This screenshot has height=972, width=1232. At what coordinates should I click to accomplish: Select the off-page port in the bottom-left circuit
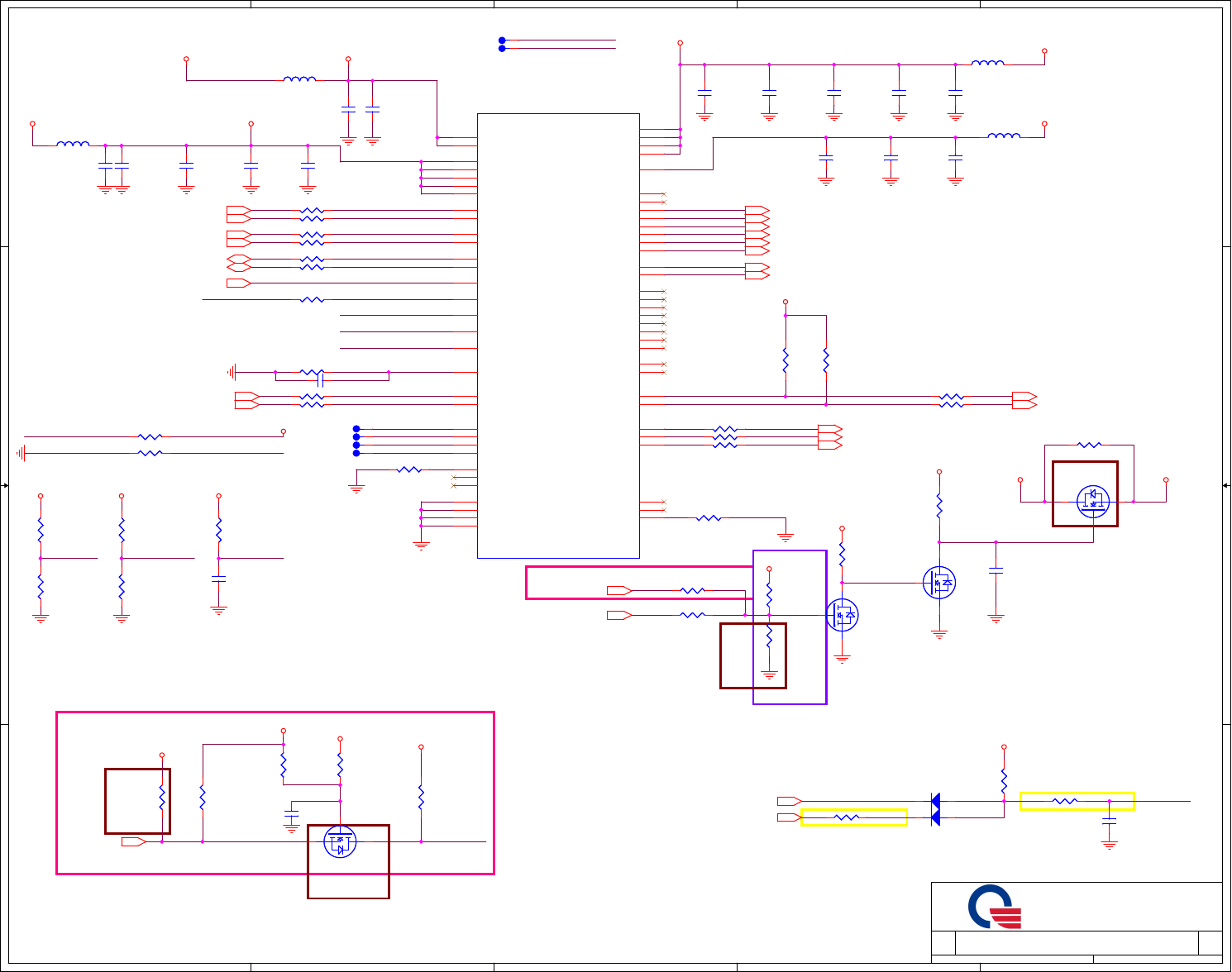point(134,841)
